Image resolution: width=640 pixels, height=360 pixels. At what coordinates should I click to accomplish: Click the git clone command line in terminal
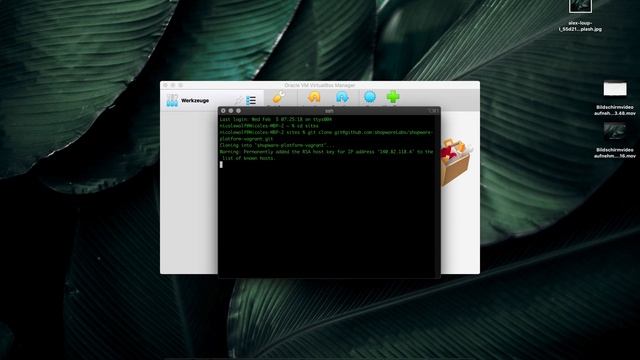pyautogui.click(x=326, y=136)
